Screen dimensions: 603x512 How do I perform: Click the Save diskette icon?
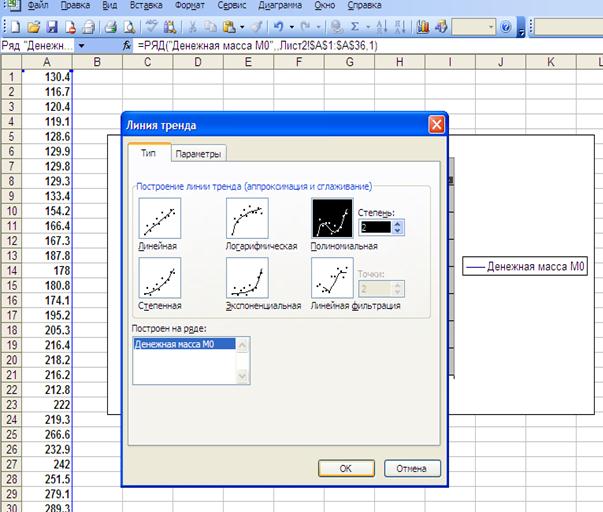52,27
